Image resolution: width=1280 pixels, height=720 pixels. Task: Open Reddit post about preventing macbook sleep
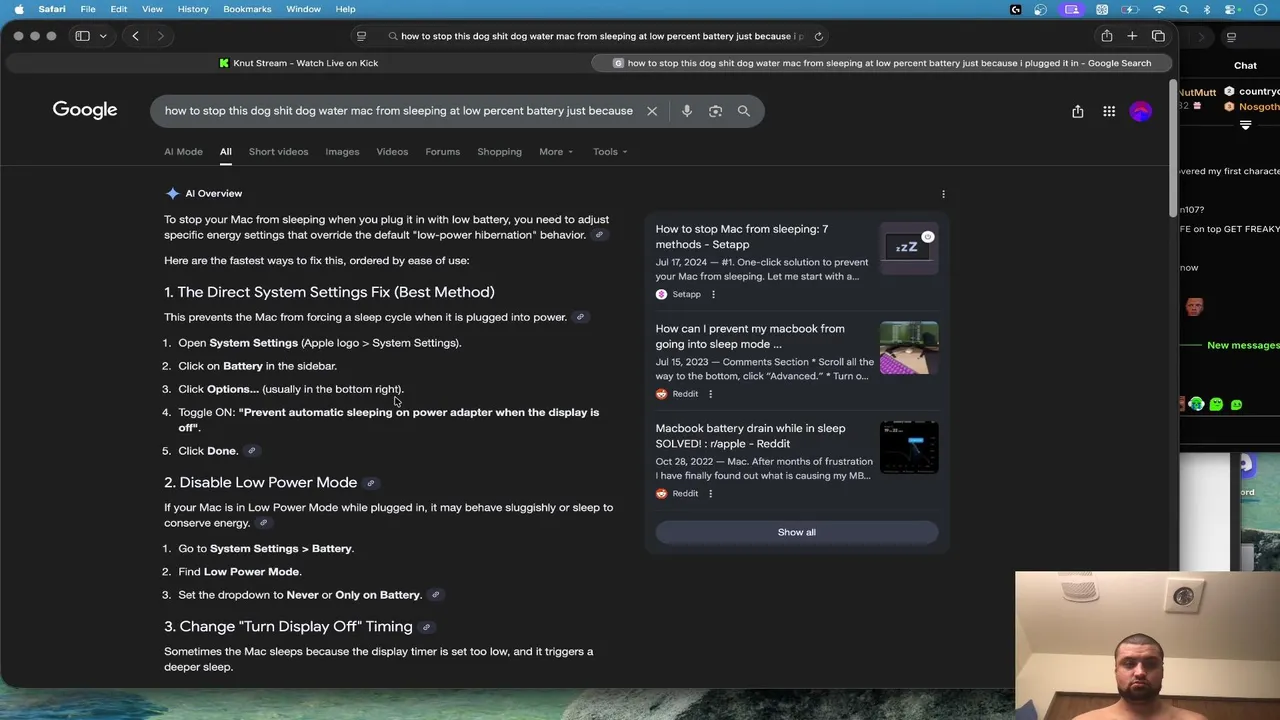coord(750,336)
